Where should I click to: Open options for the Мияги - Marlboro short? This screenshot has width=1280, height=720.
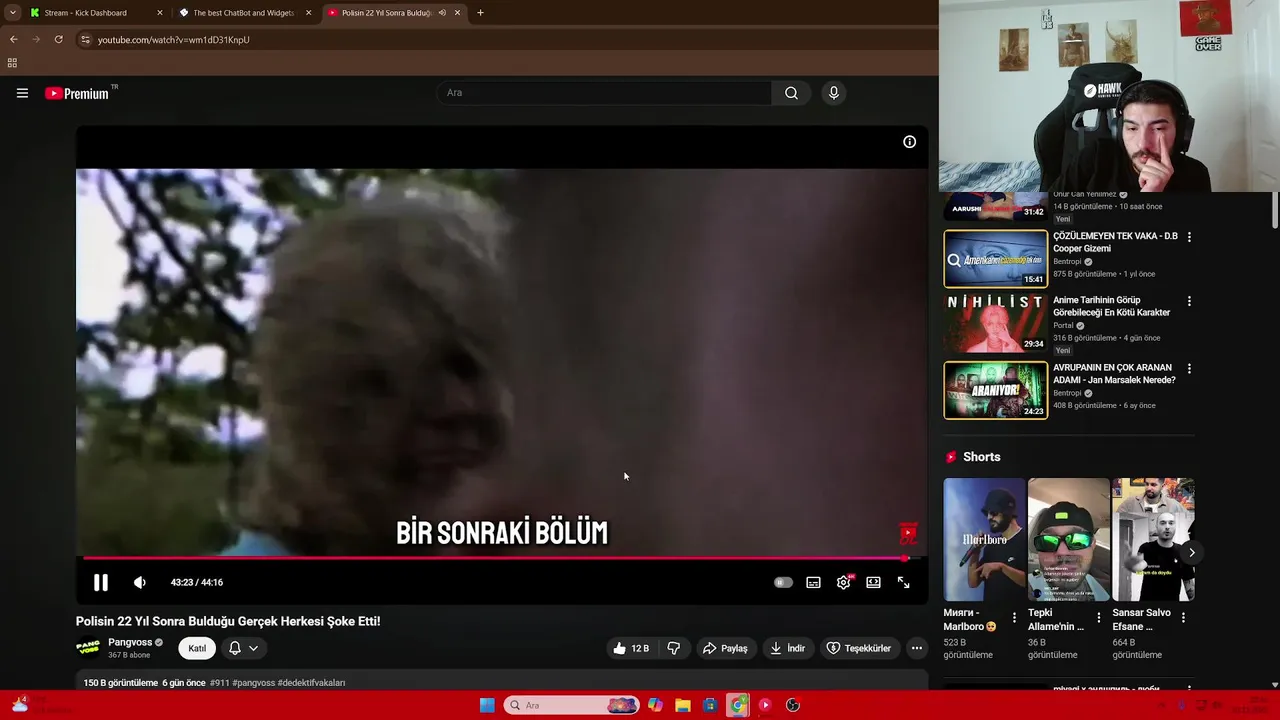1014,618
